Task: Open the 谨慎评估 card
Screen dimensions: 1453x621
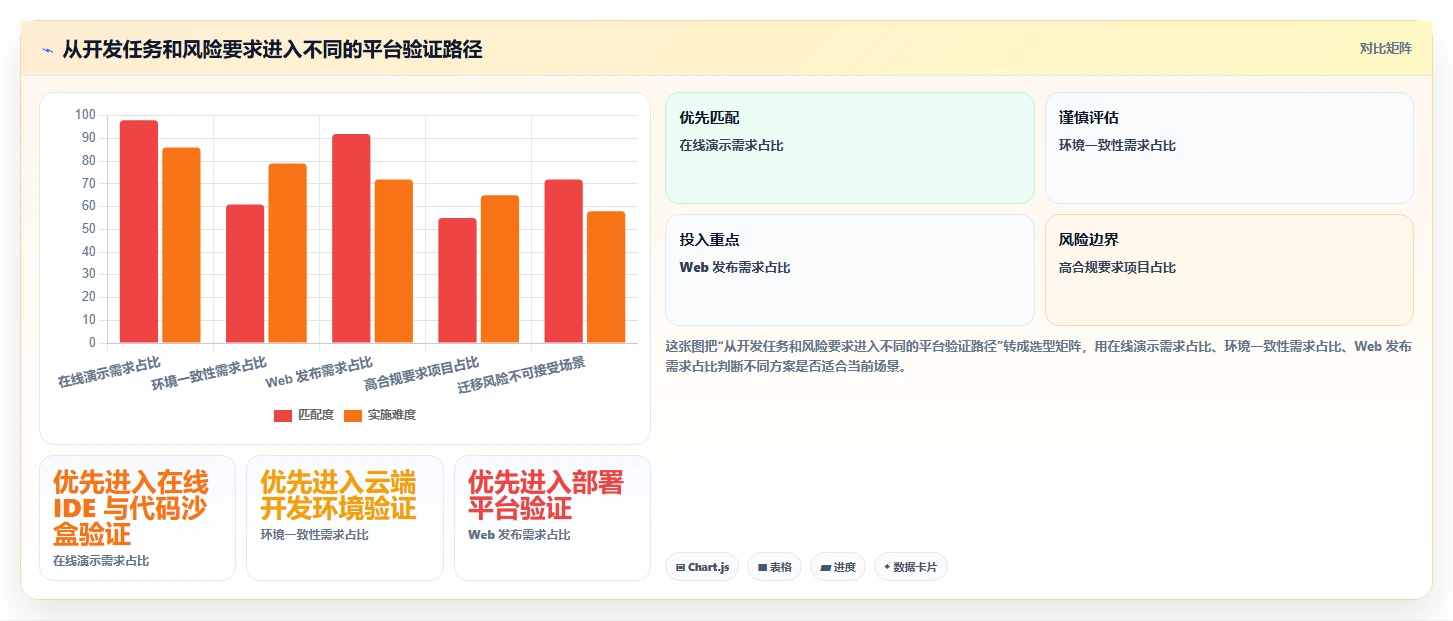Action: (x=1229, y=148)
